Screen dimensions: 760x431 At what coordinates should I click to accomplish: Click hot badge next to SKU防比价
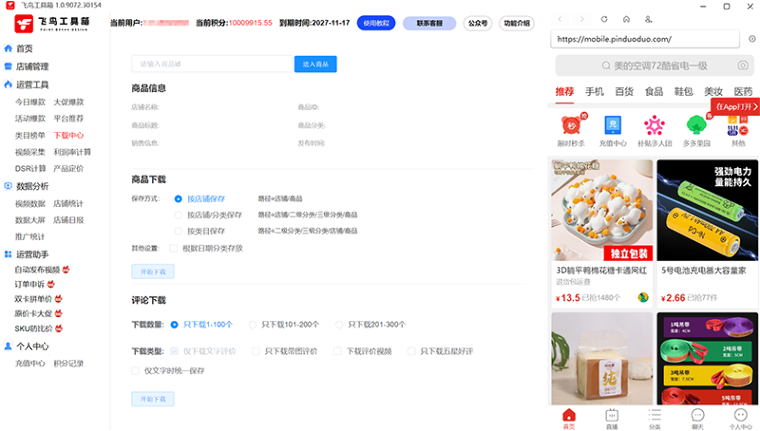(59, 328)
